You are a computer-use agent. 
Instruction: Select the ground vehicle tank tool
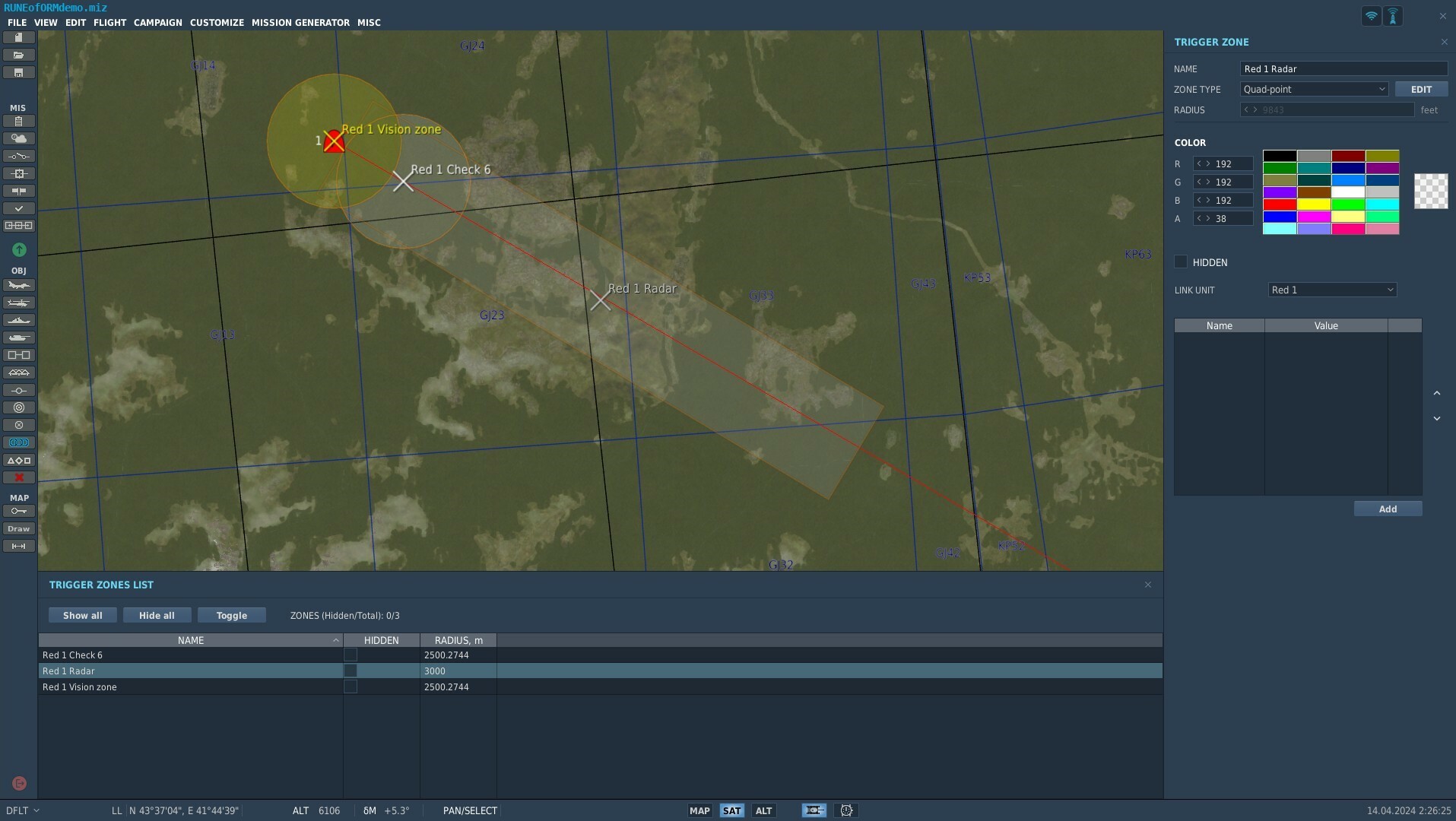[19, 338]
